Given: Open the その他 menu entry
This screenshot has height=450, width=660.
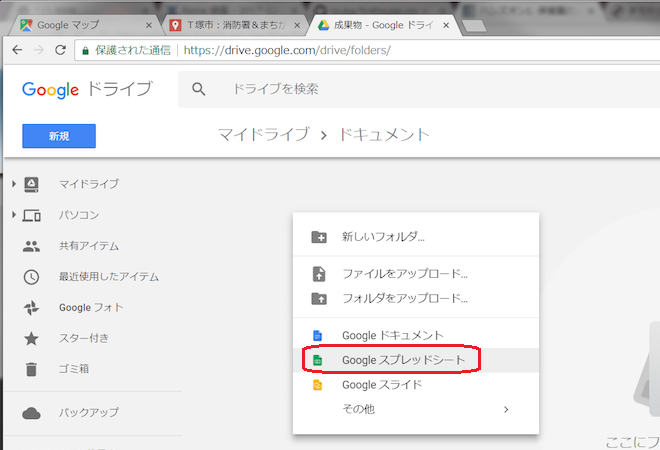Looking at the screenshot, I should coord(416,409).
